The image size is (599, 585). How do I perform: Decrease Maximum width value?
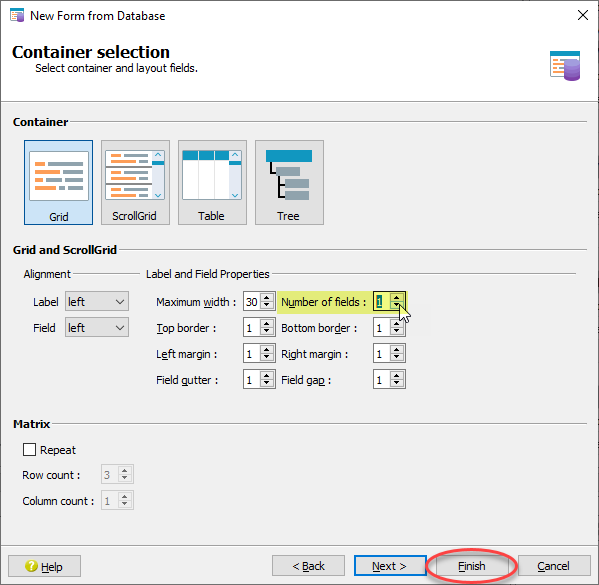click(x=267, y=306)
